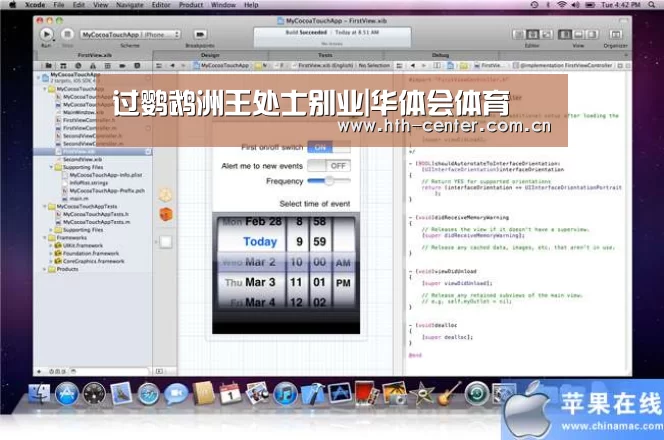Click add button at navigator bottom
This screenshot has height=440, width=664.
(39, 371)
